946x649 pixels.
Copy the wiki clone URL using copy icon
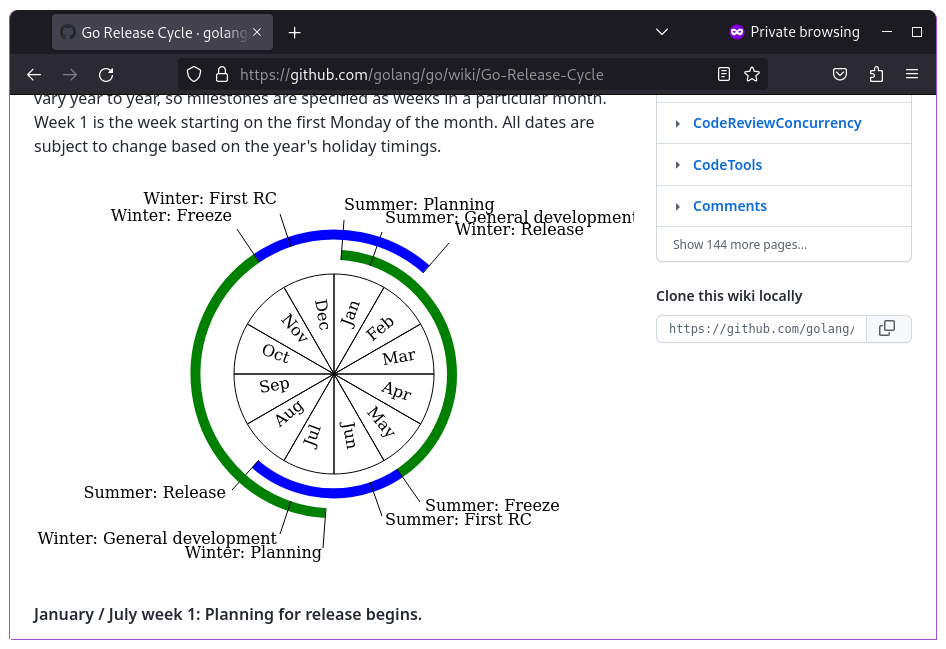click(888, 328)
